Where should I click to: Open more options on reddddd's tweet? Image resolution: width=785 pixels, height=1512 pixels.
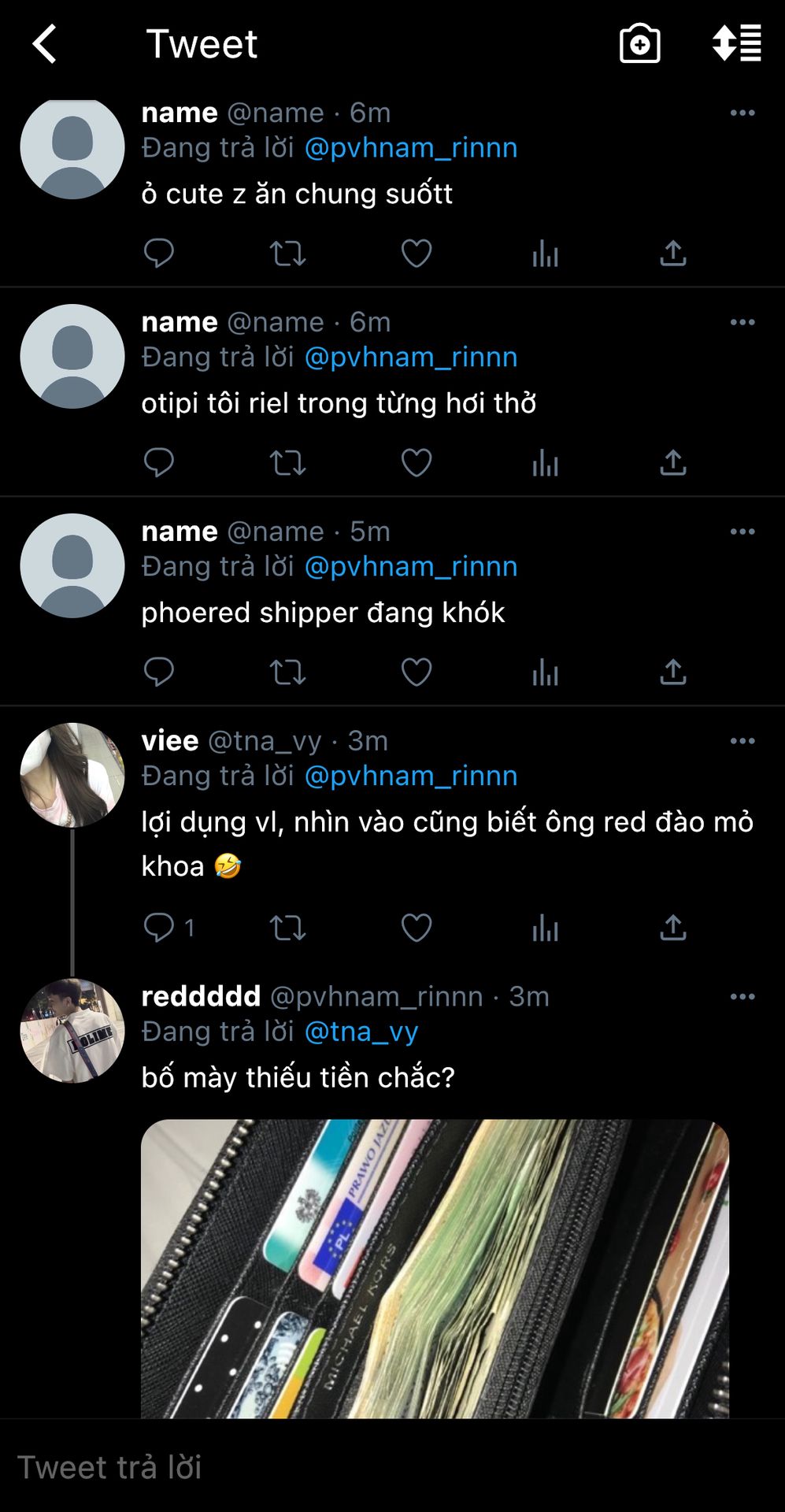(x=742, y=997)
